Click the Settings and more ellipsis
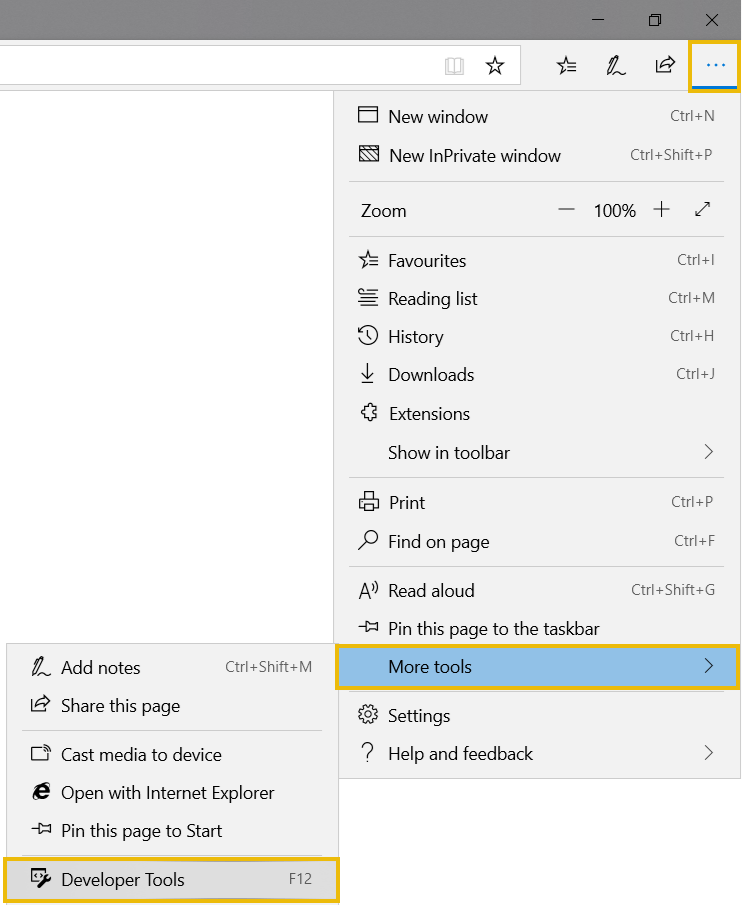 [715, 66]
